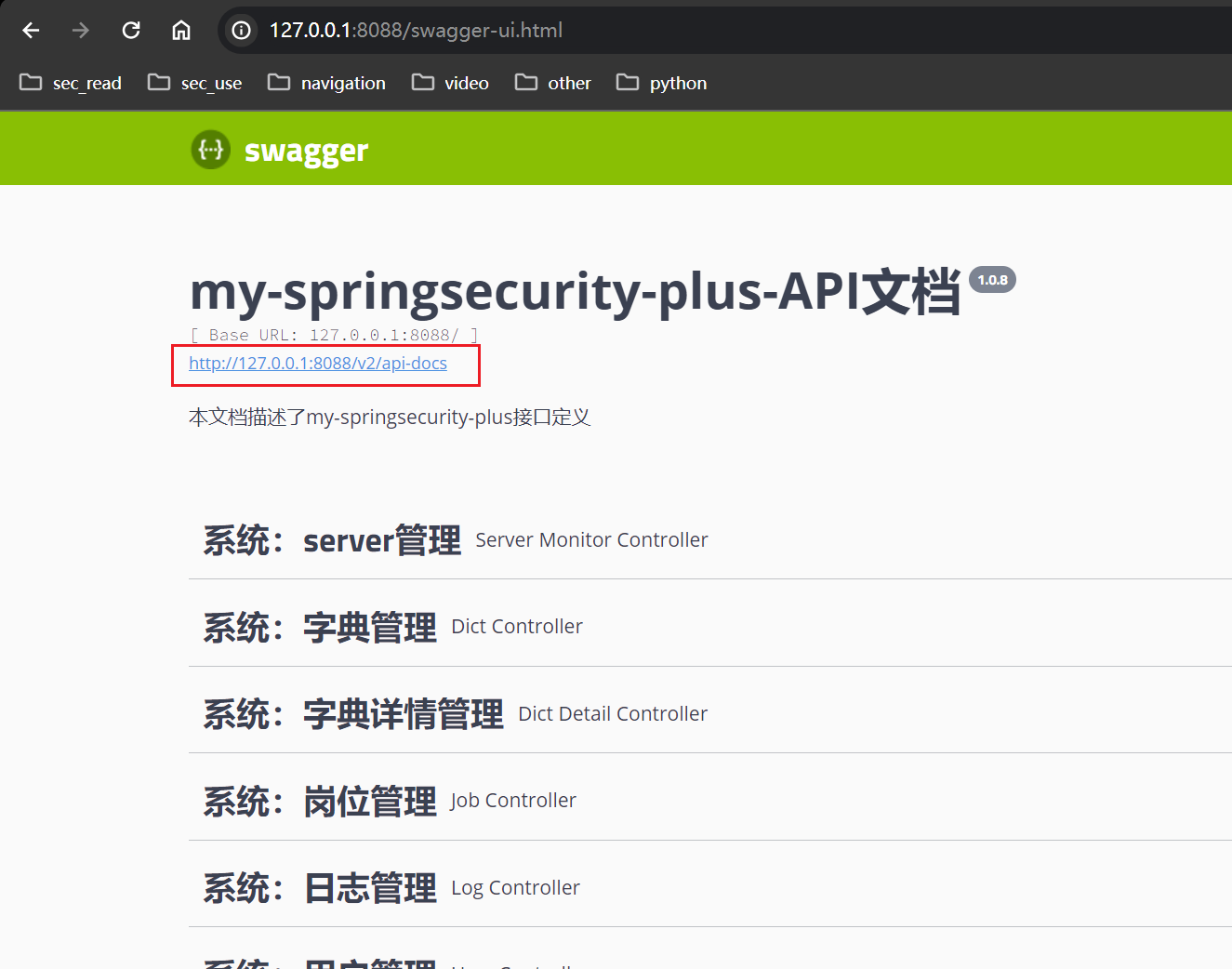1232x969 pixels.
Task: Open the python bookmark folder
Action: point(661,83)
